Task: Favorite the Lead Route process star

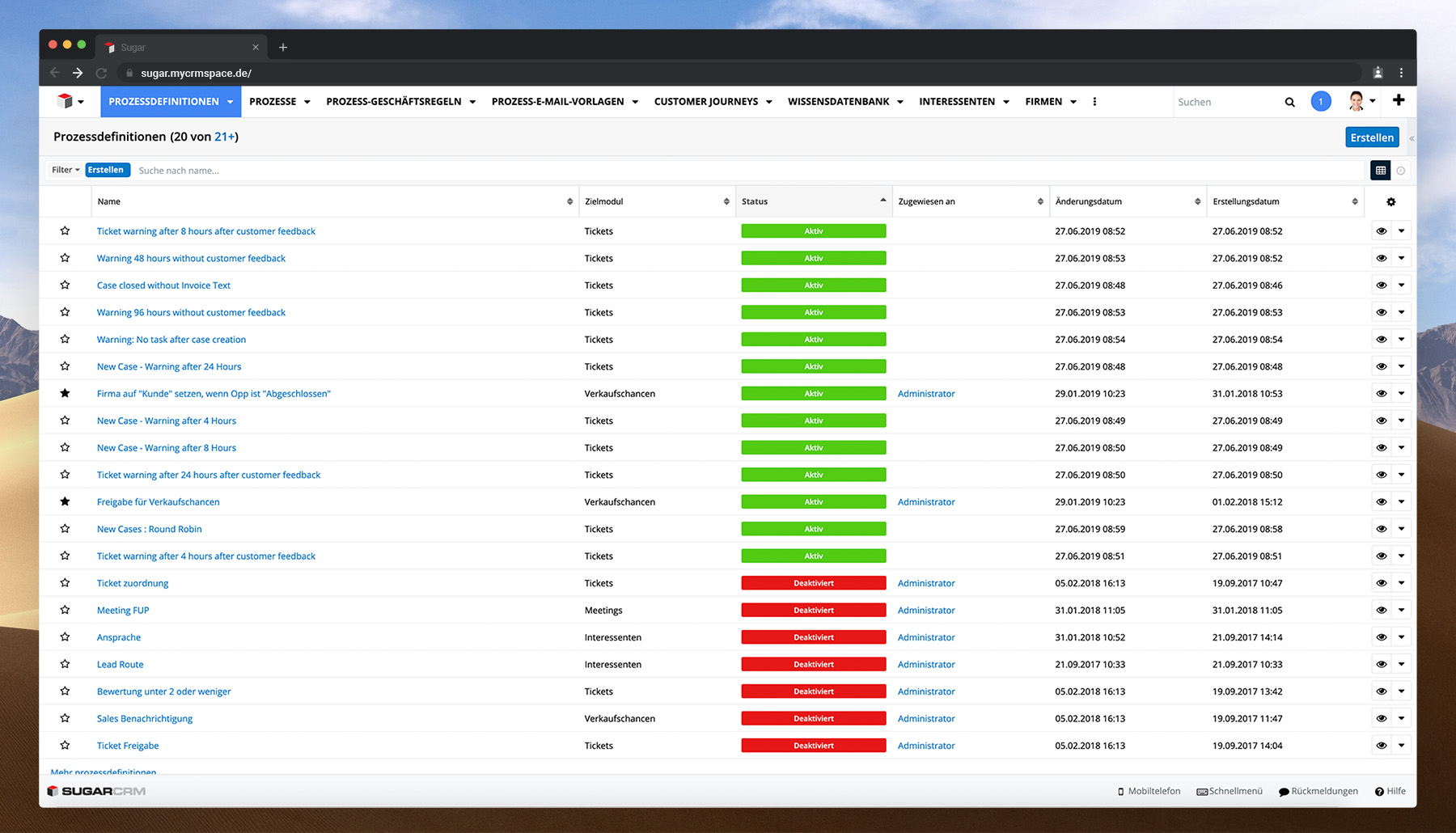Action: (65, 664)
